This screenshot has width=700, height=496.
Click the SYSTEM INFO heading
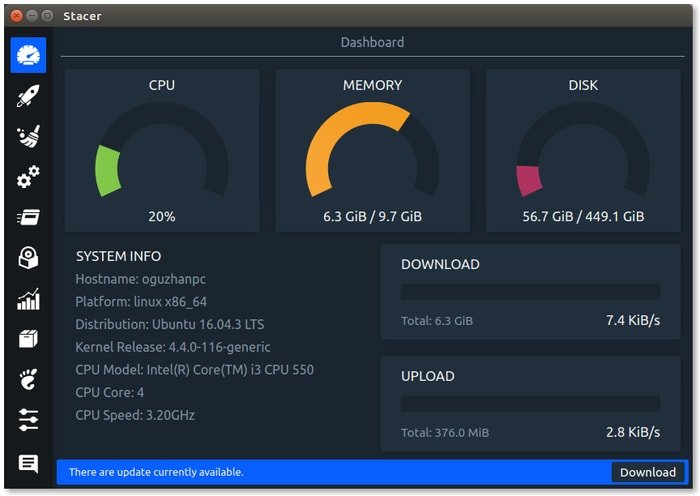[x=118, y=256]
